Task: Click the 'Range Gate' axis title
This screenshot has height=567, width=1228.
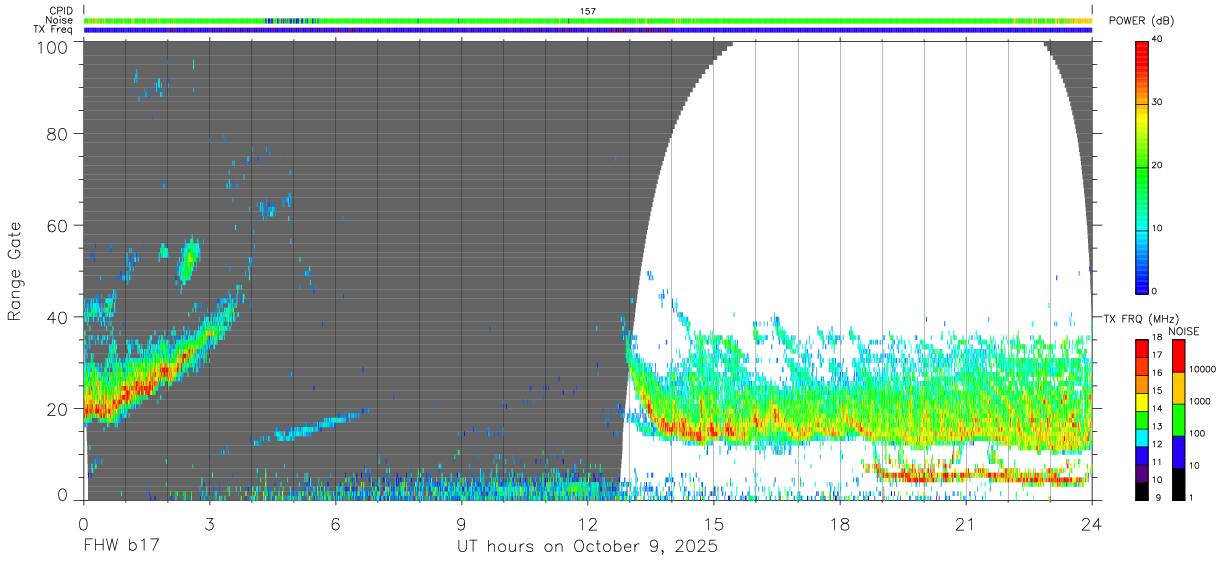Action: coord(15,272)
